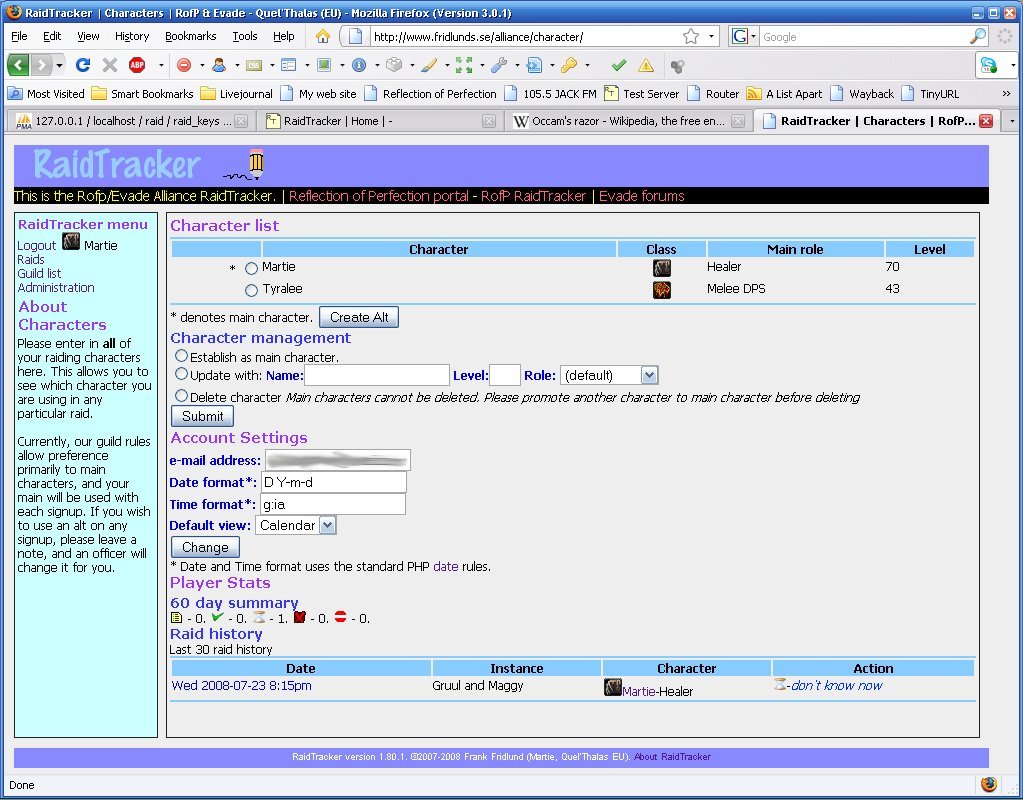Choose the 'Establish as main character' option
Image resolution: width=1023 pixels, height=800 pixels.
(181, 356)
